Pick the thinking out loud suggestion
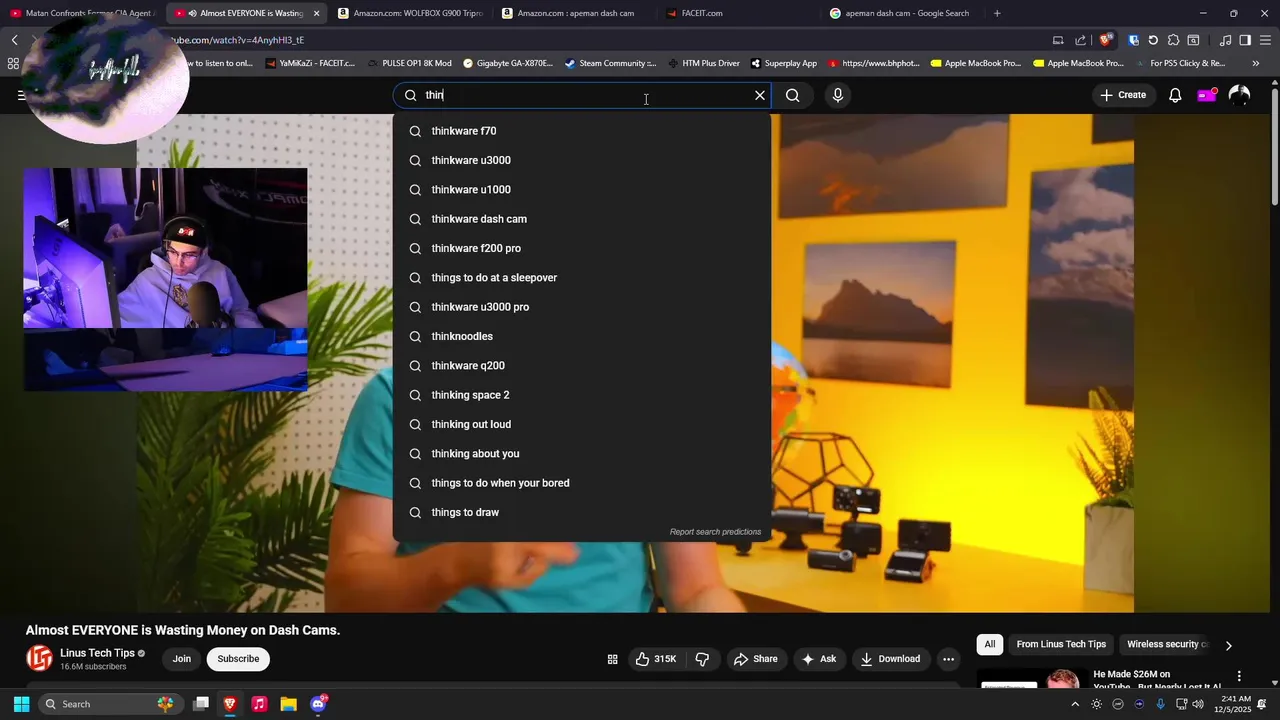This screenshot has width=1280, height=720. tap(582, 424)
